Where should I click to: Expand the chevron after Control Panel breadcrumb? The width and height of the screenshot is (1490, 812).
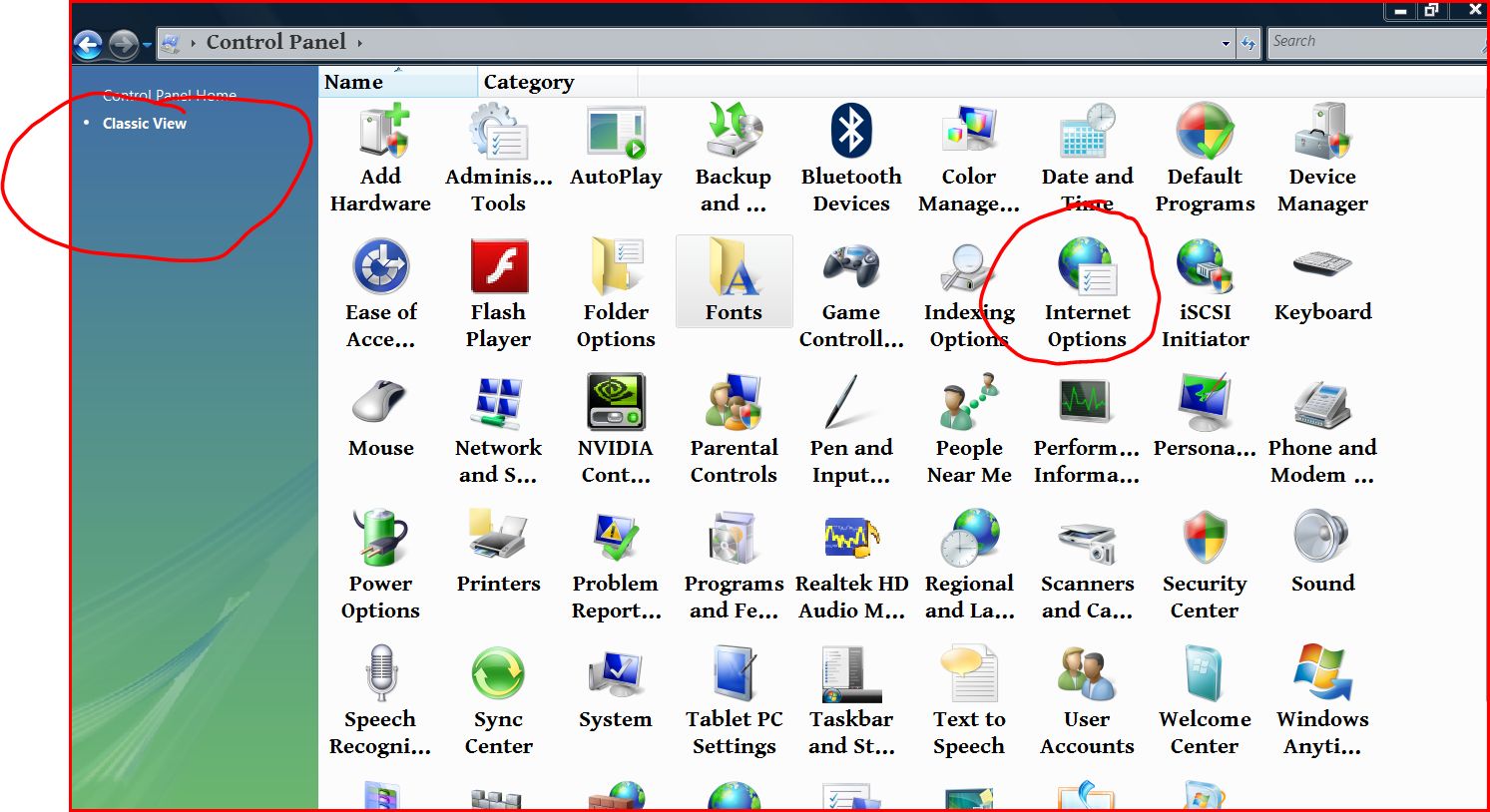tap(359, 43)
